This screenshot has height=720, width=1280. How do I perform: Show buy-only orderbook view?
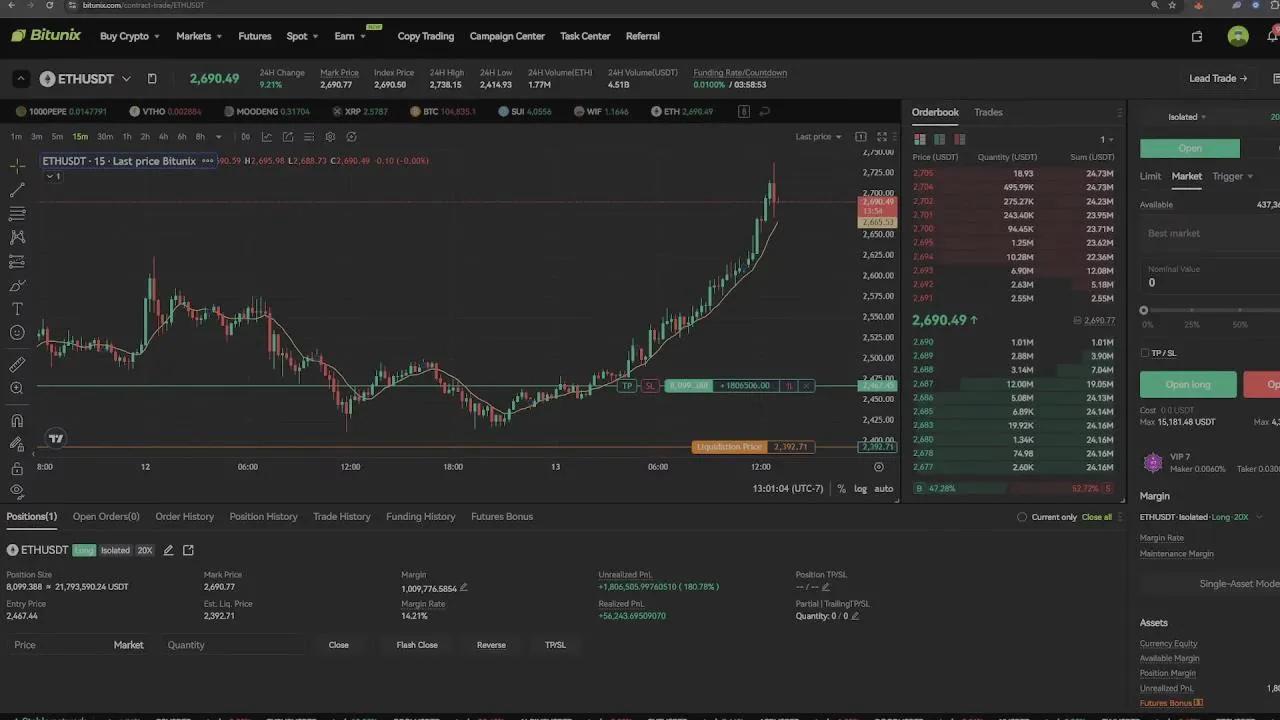coord(939,139)
